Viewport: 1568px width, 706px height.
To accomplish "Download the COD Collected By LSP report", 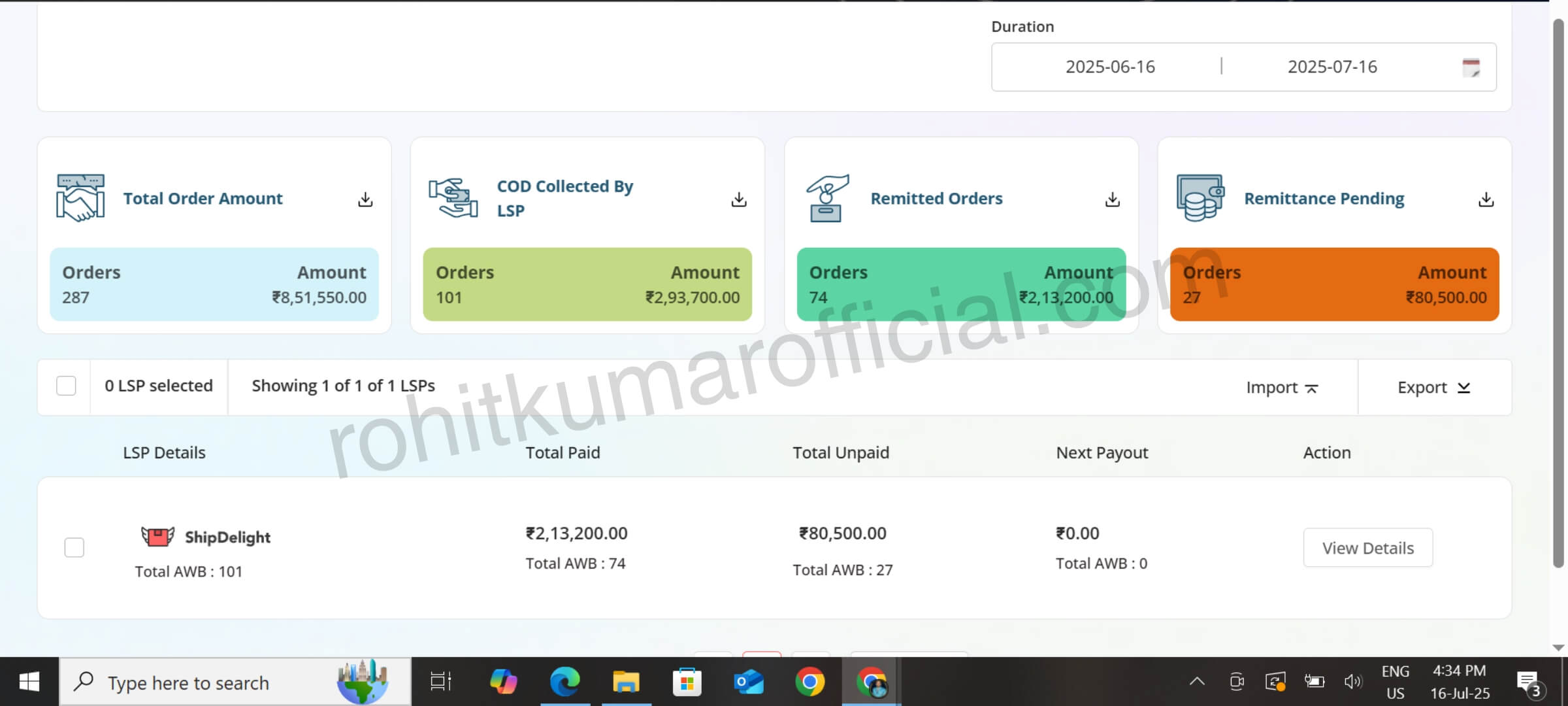I will click(x=739, y=199).
